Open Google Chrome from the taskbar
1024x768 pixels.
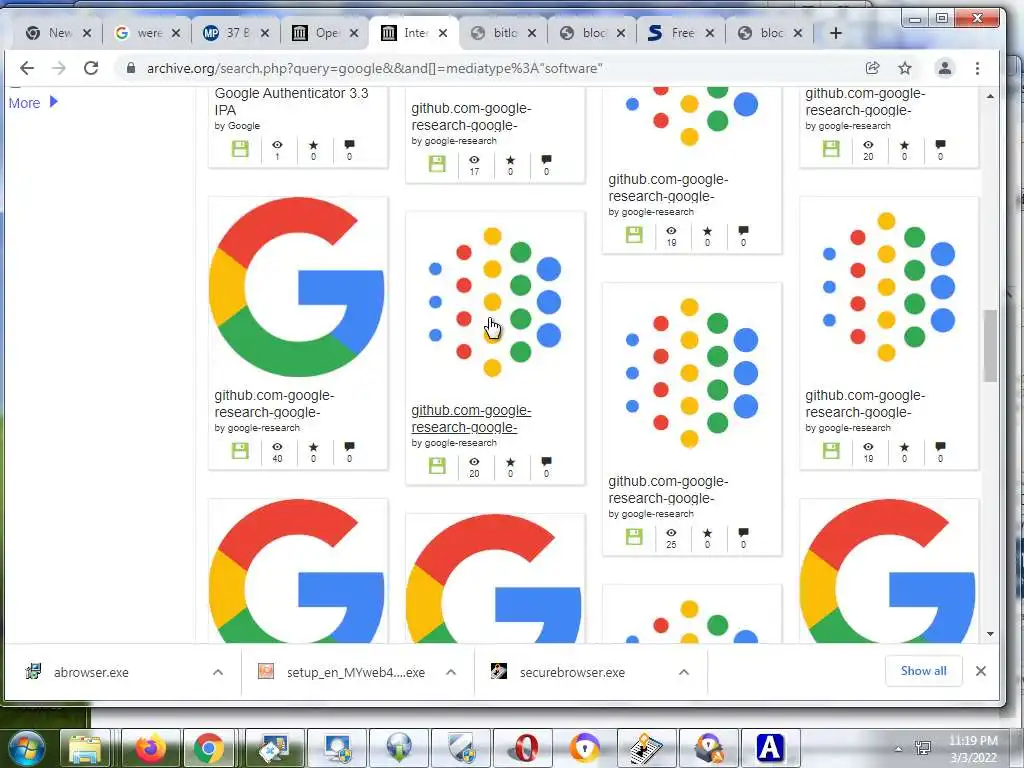click(x=209, y=748)
